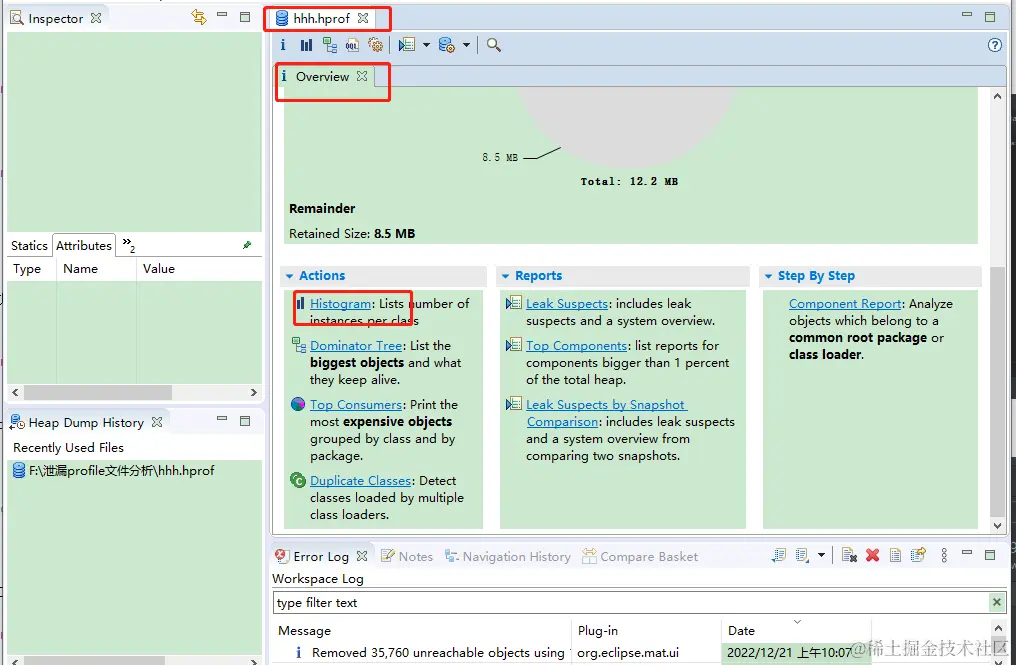
Task: Open the Object Query Language (OQL) studio
Action: 352,45
